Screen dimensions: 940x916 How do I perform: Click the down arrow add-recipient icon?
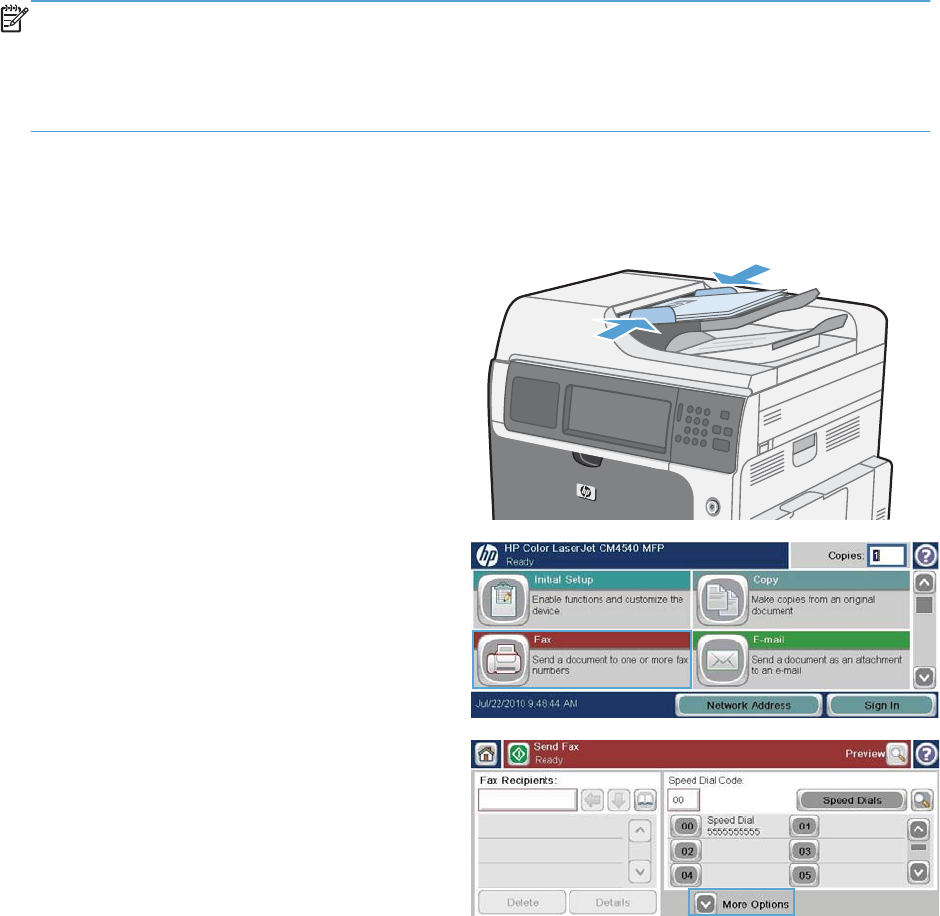(619, 800)
